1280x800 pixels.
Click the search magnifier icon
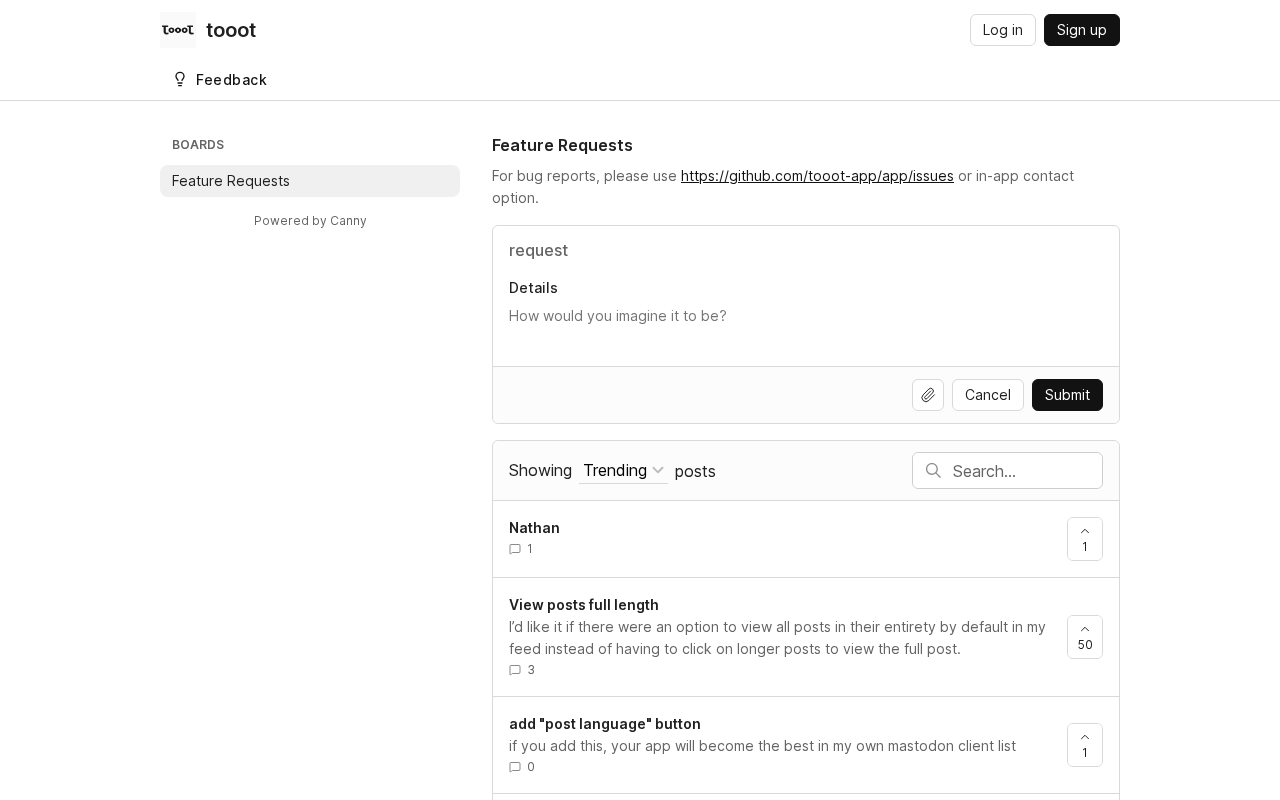click(x=933, y=470)
